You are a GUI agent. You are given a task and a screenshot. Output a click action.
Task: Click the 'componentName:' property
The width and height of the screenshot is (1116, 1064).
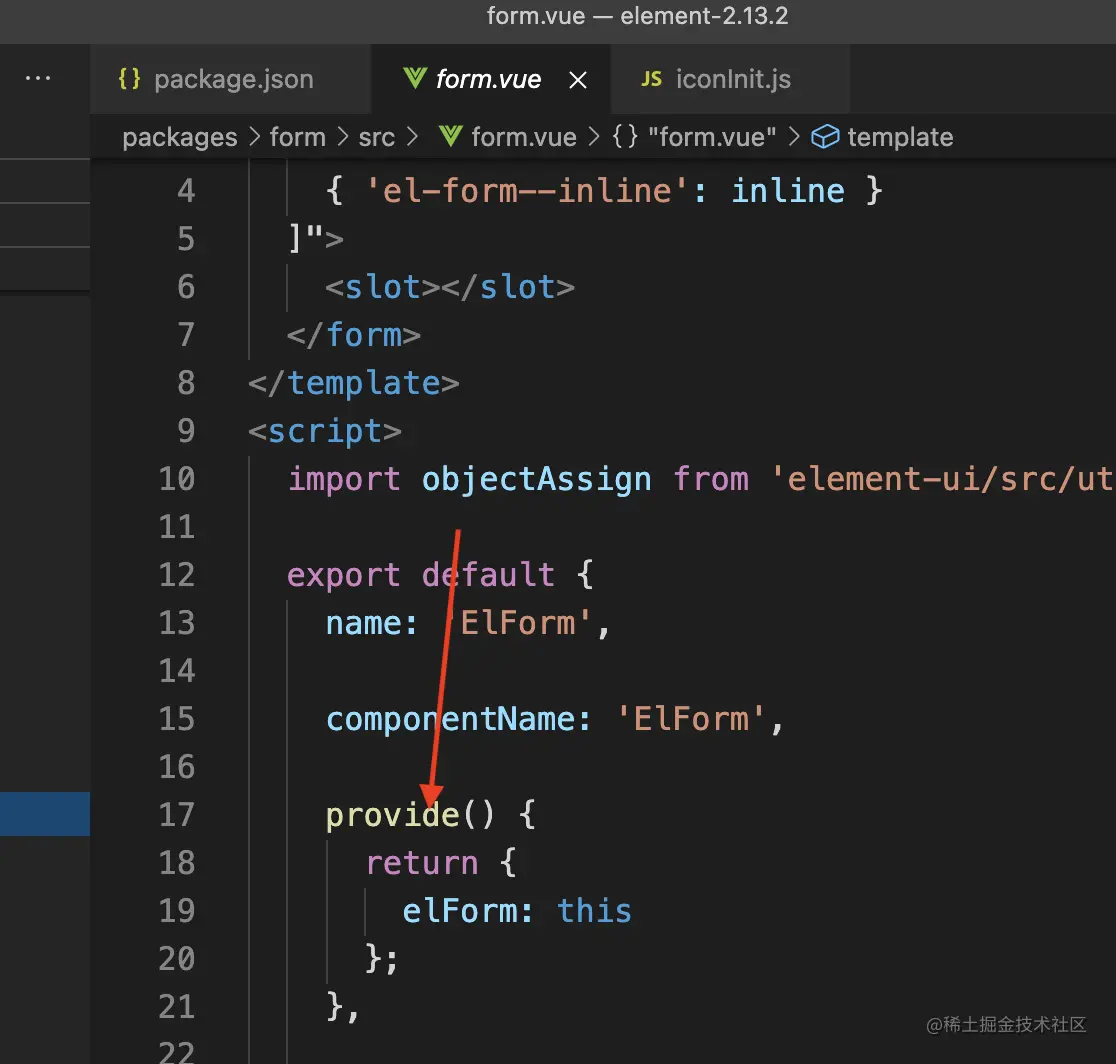point(458,719)
